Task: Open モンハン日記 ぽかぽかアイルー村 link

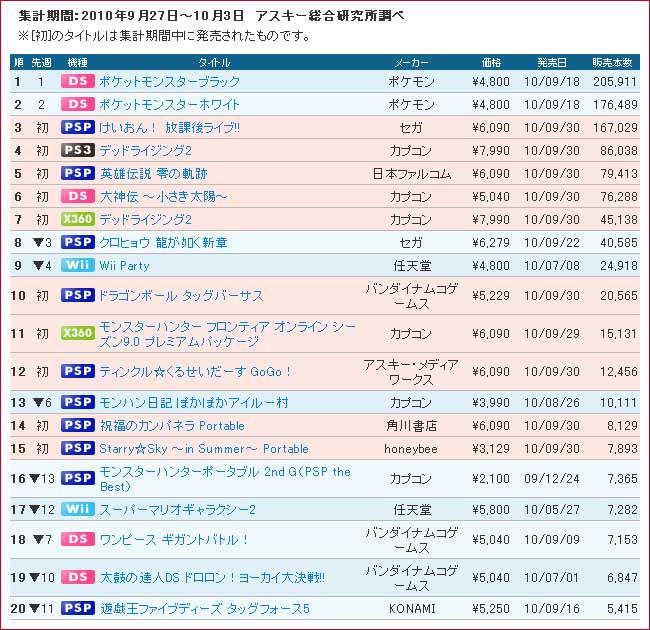Action: pyautogui.click(x=194, y=402)
